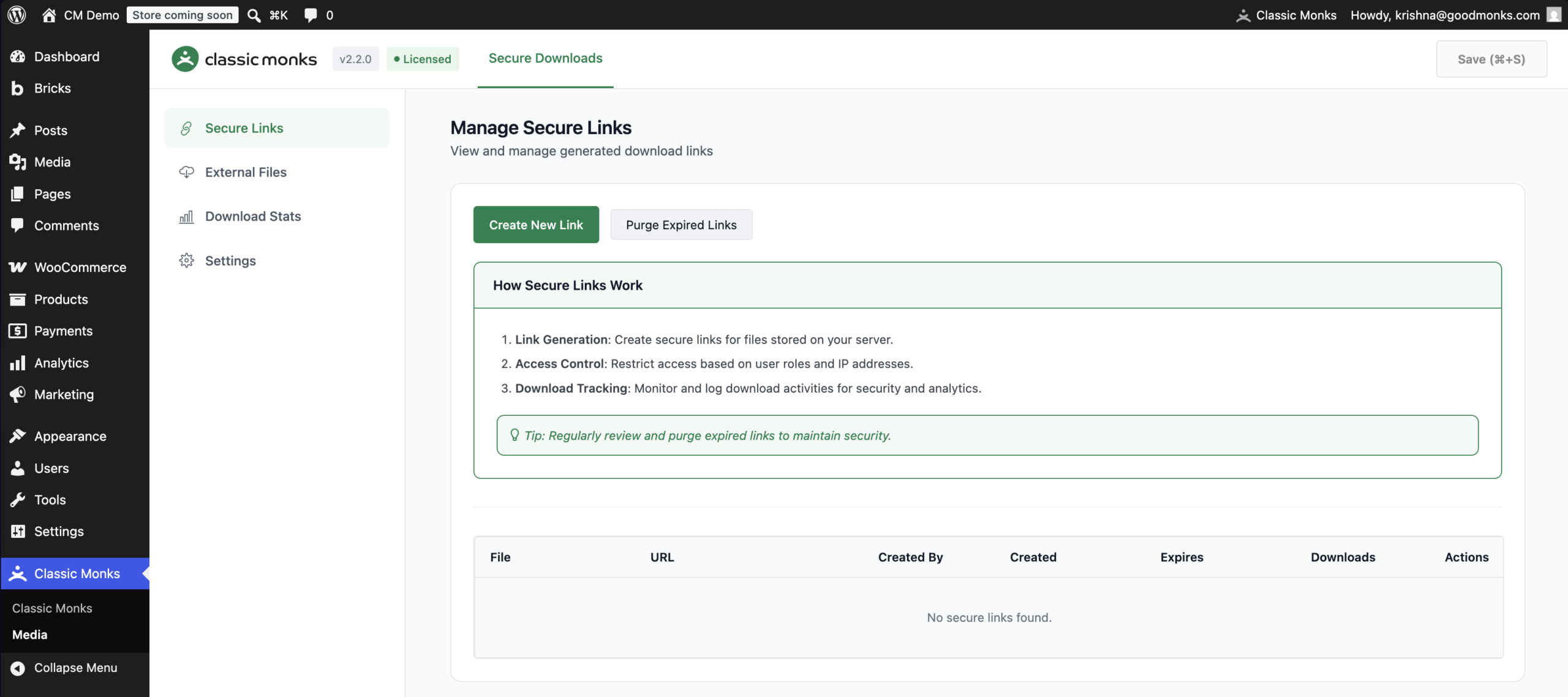
Task: Click the Settings sliders icon in WordPress sidebar
Action: [x=18, y=531]
